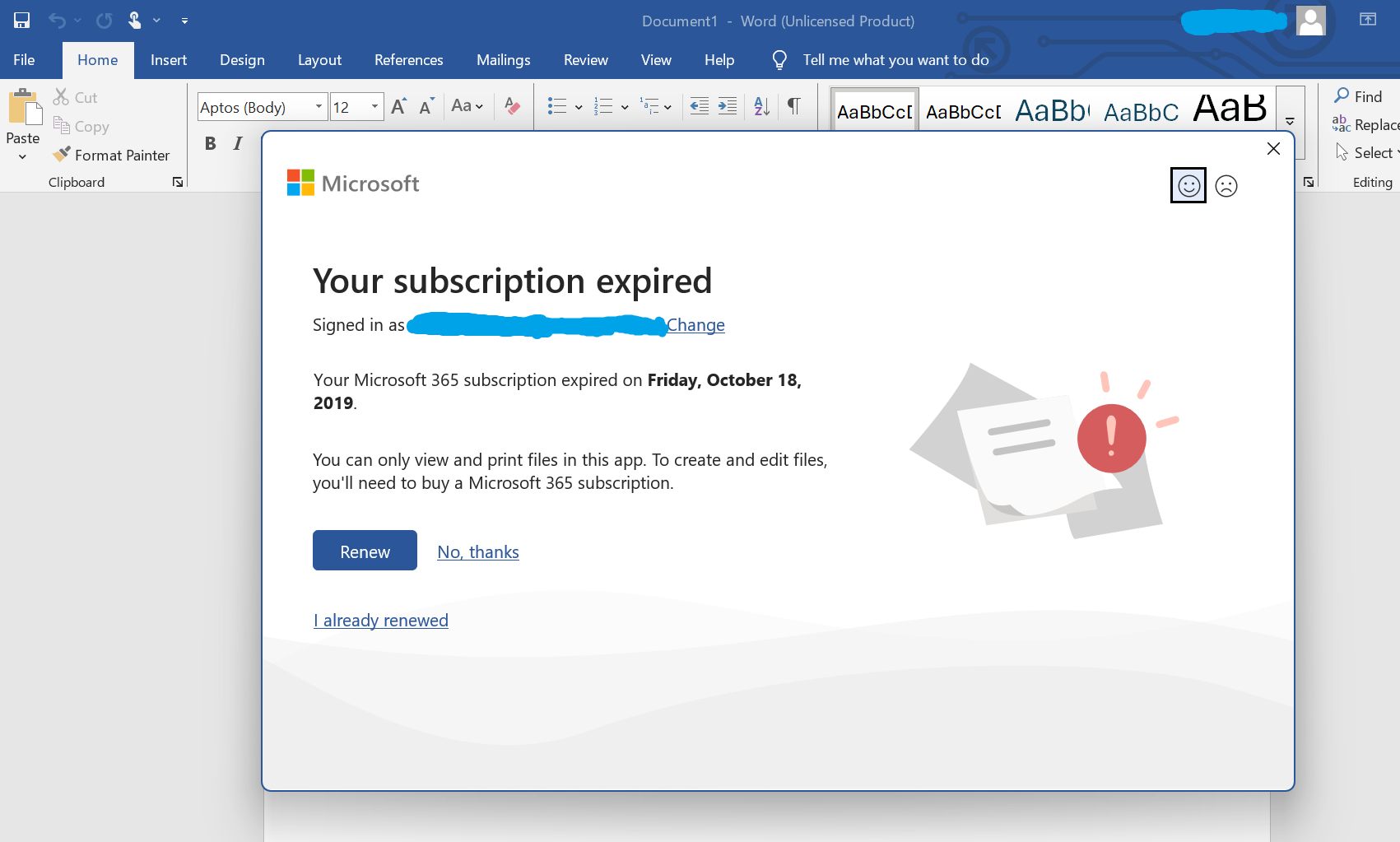Click the Grow Font icon
This screenshot has width=1400, height=842.
point(397,105)
